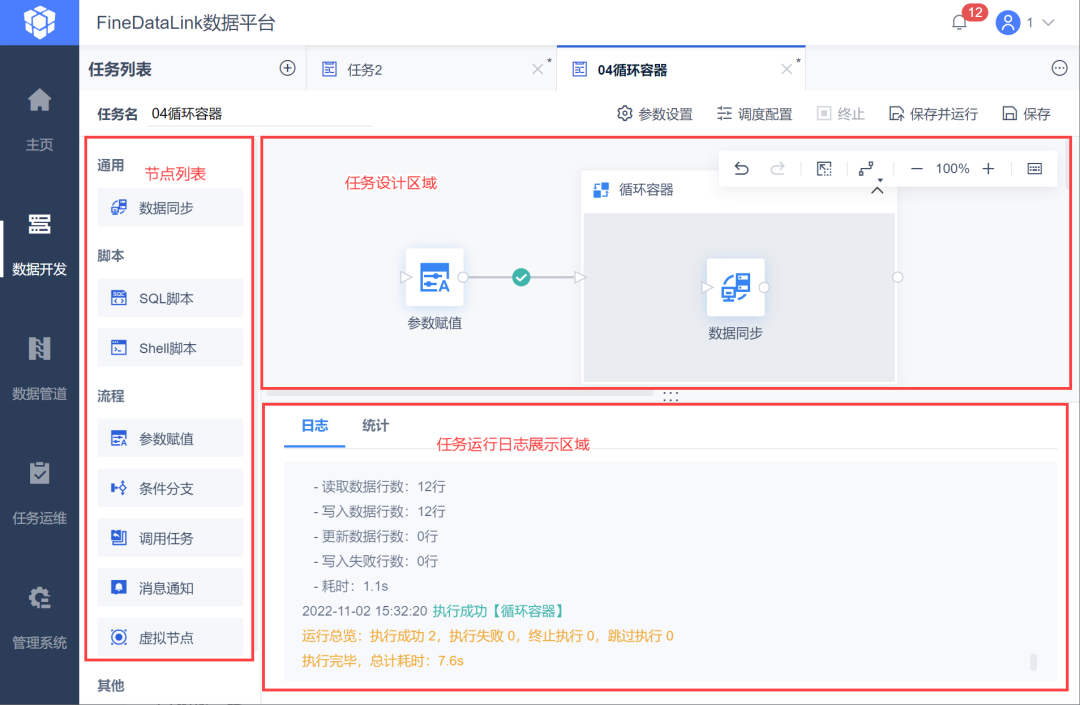1080x705 pixels.
Task: Expand the user account dropdown arrow
Action: point(1048,23)
